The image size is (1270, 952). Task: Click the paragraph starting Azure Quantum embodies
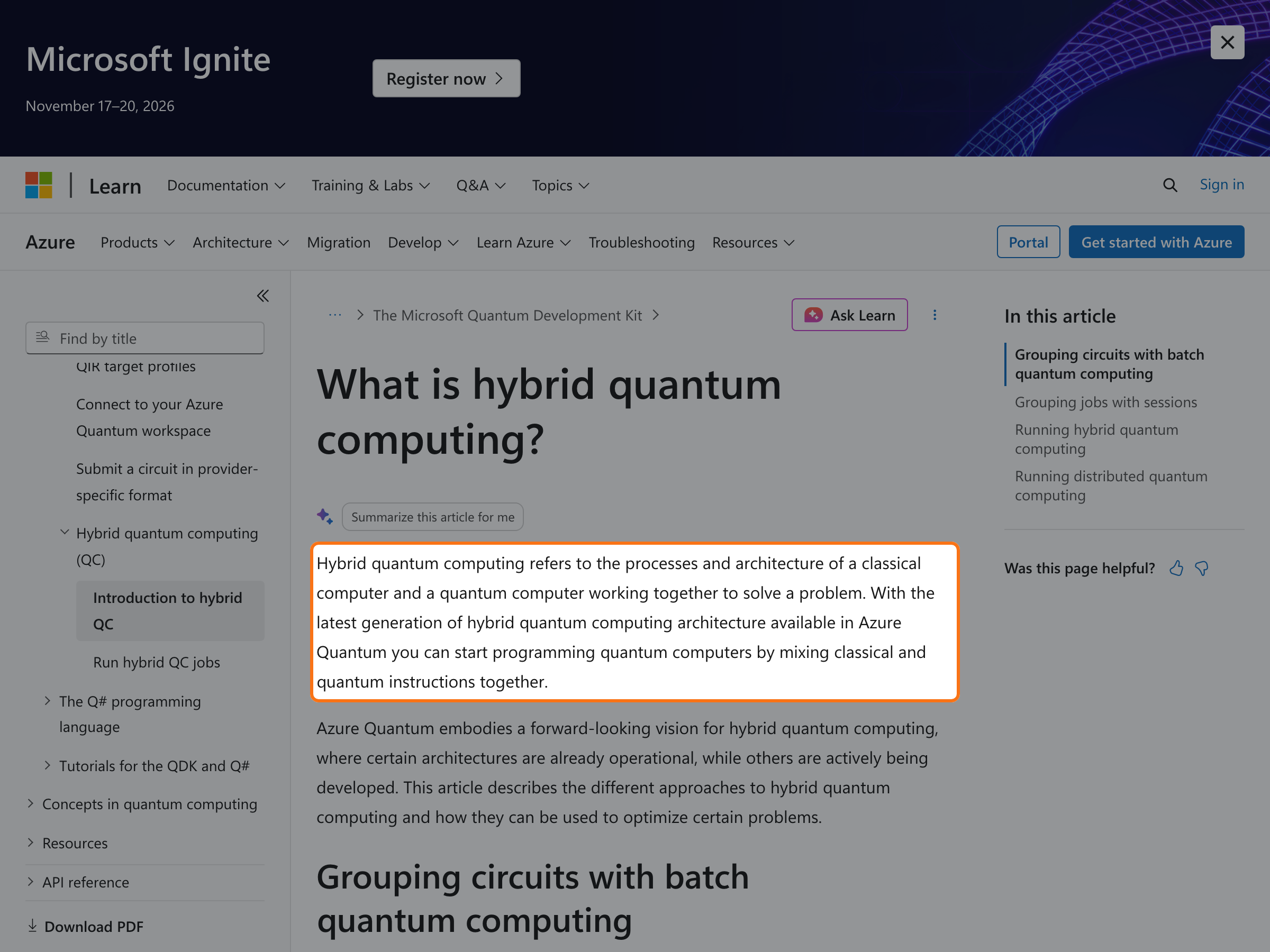(627, 772)
